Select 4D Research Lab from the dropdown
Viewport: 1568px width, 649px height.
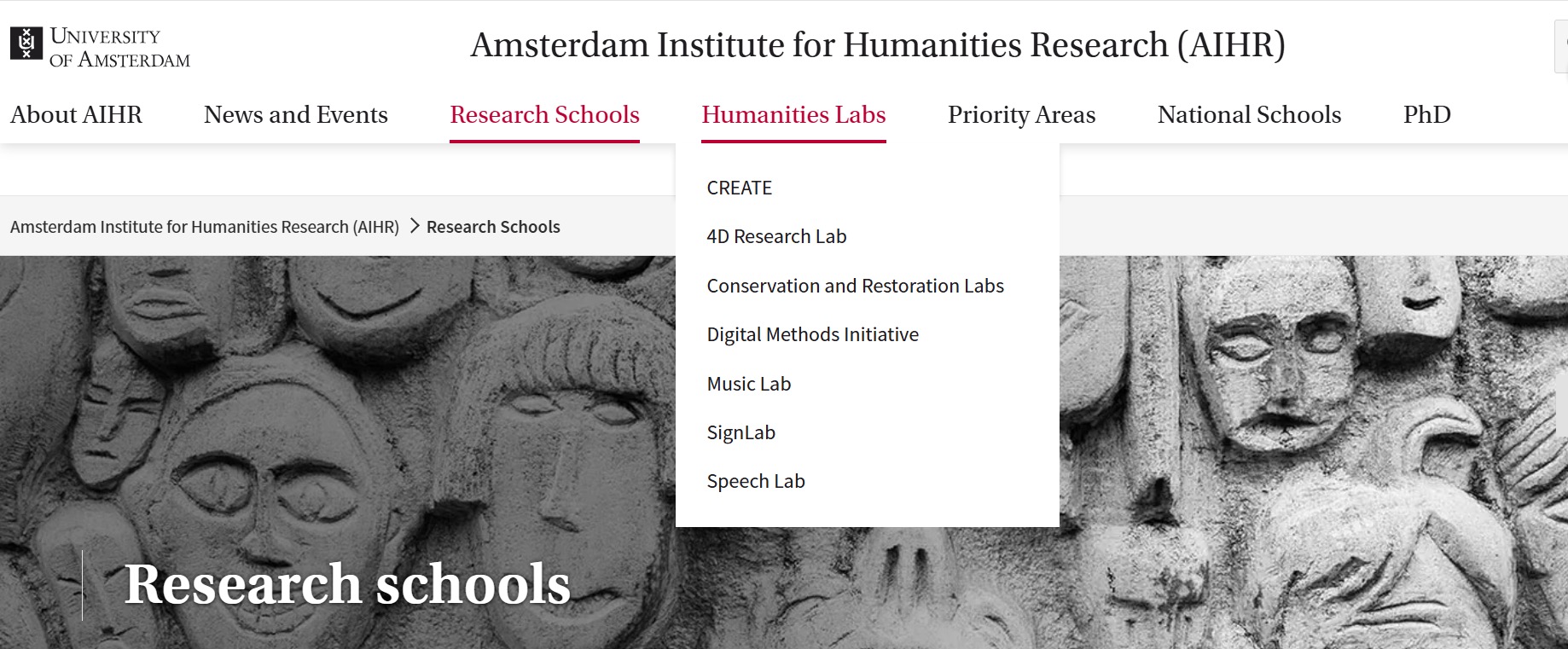click(776, 237)
